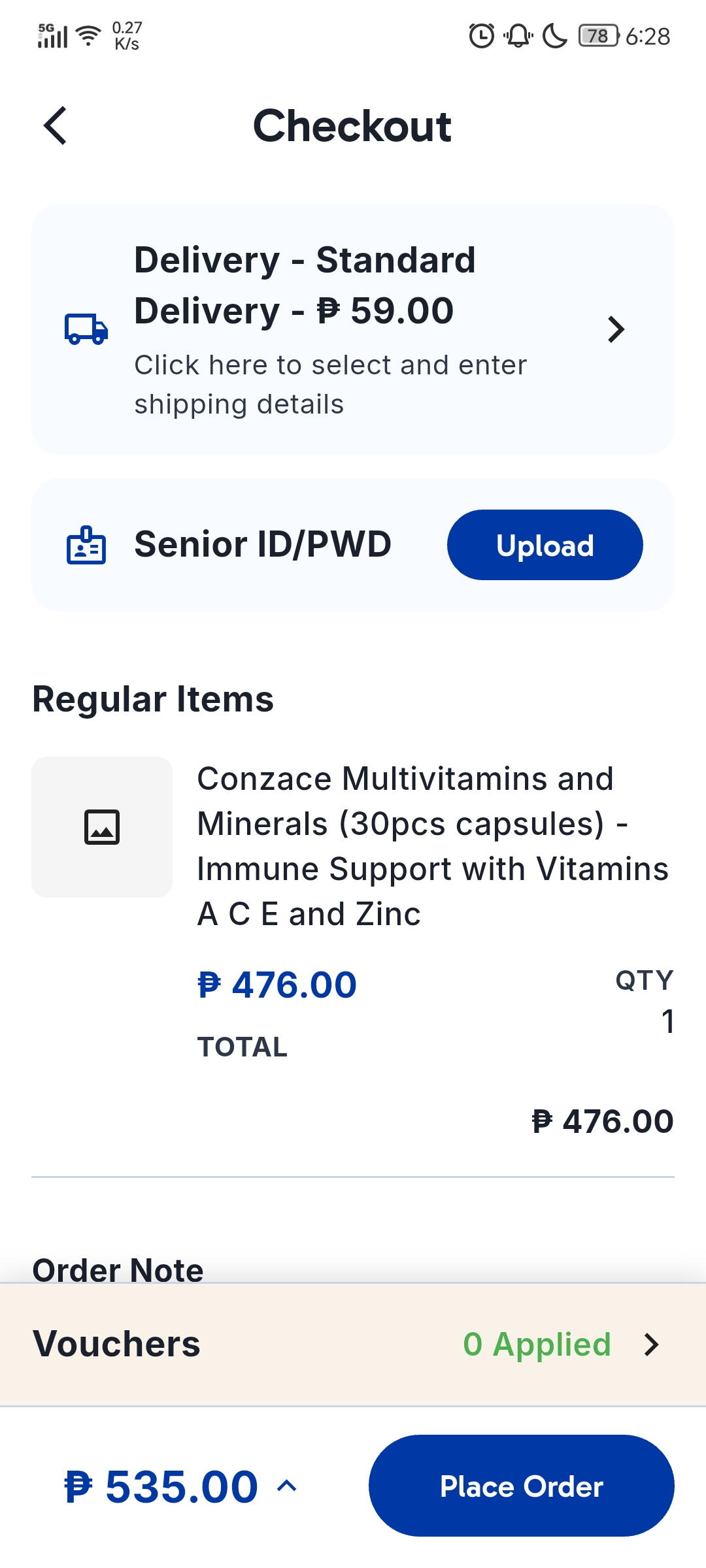Upload Senior ID/PWD document
Viewport: 706px width, 1568px height.
pyautogui.click(x=545, y=545)
